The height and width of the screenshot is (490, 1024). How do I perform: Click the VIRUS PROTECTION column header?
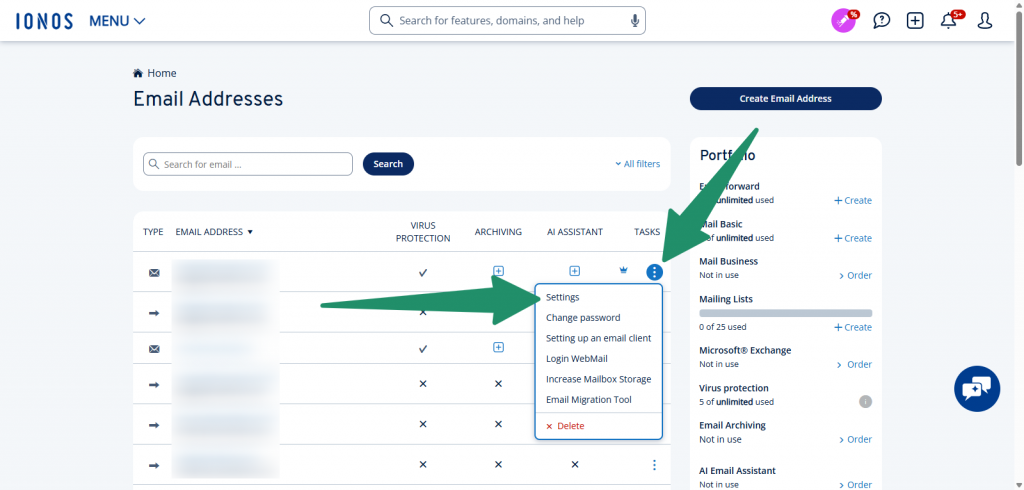click(x=423, y=232)
